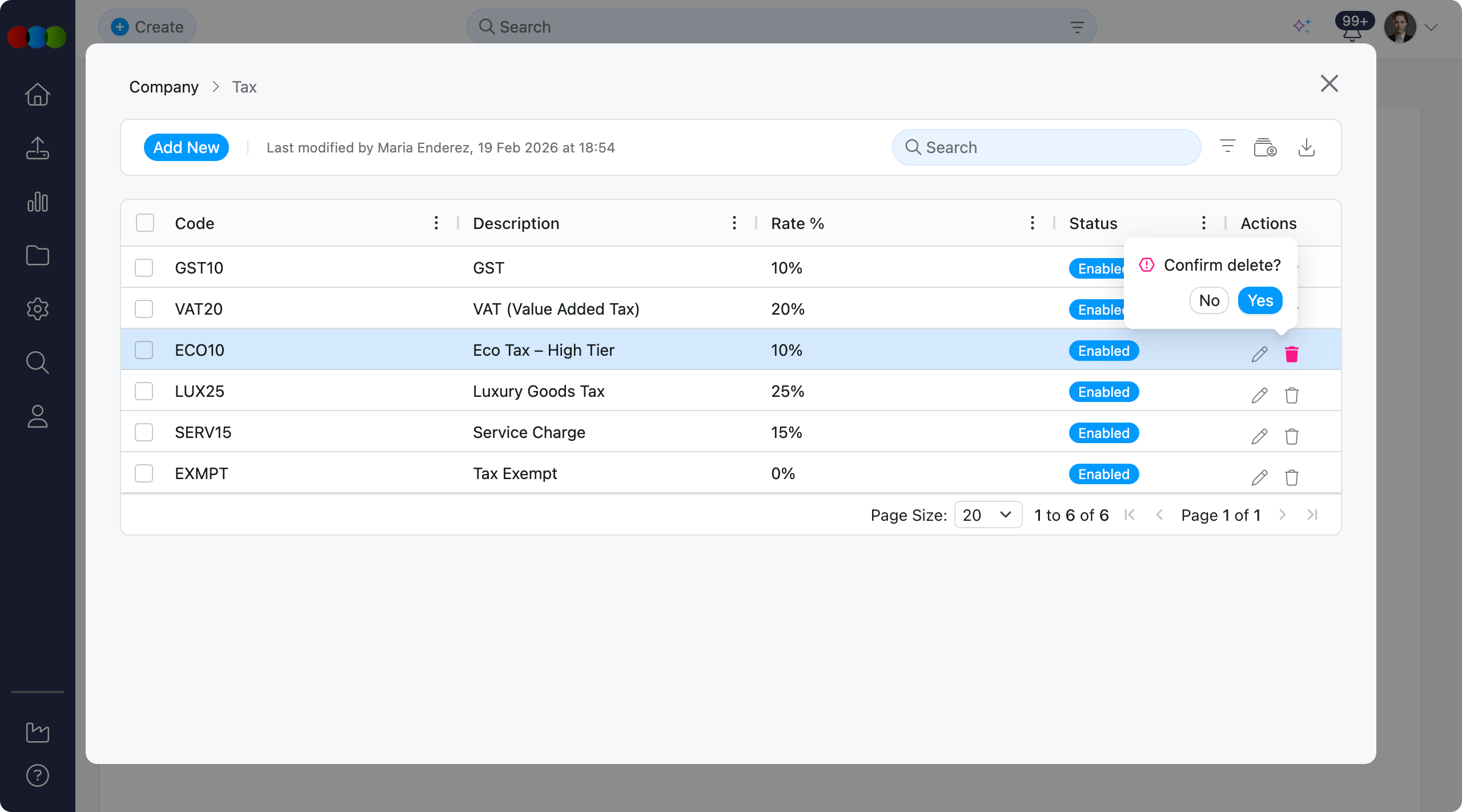Image resolution: width=1462 pixels, height=812 pixels.
Task: Open the Code column options menu
Action: click(436, 223)
